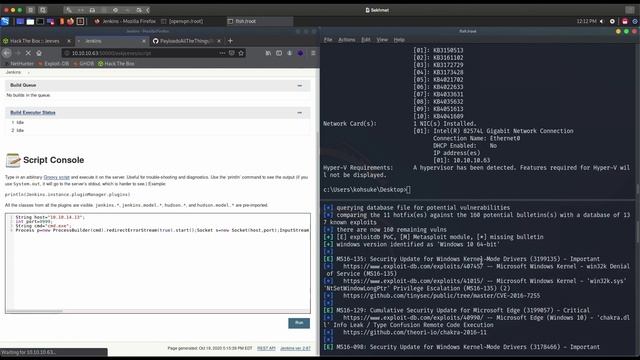The width and height of the screenshot is (640, 360).
Task: Click the 12:12 PM panel clock
Action: coord(586,21)
